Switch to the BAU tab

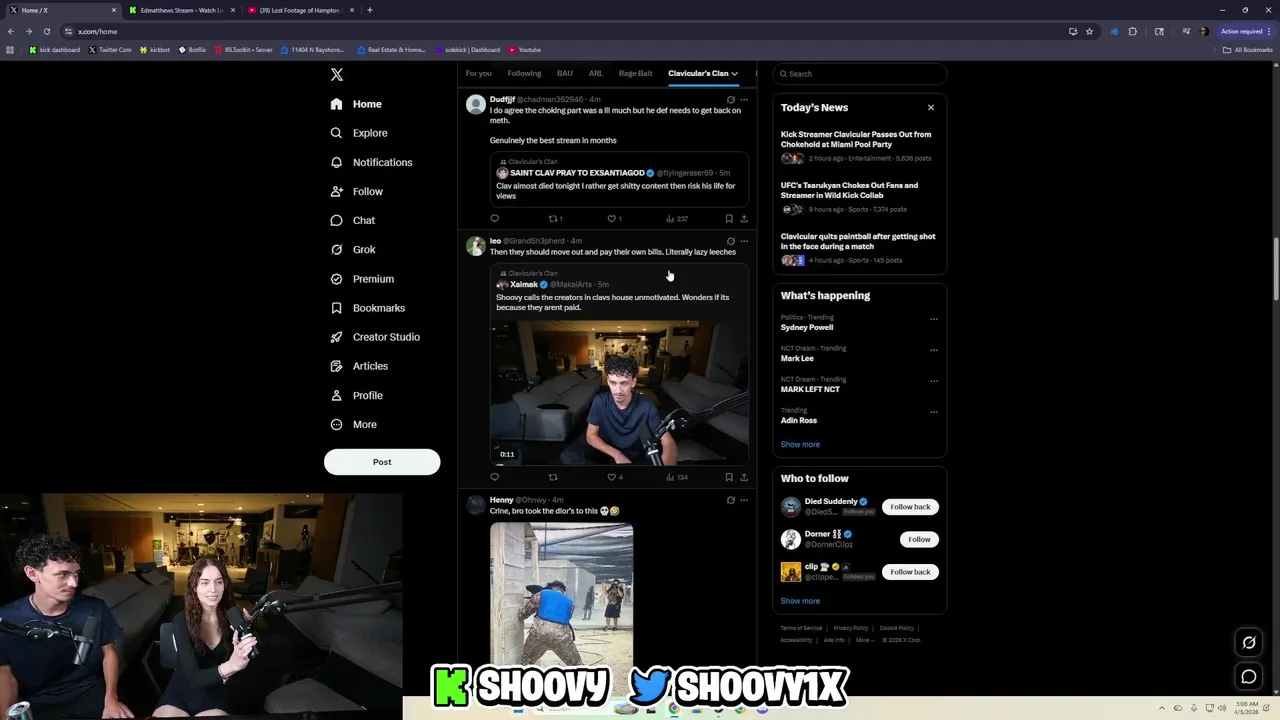click(565, 73)
